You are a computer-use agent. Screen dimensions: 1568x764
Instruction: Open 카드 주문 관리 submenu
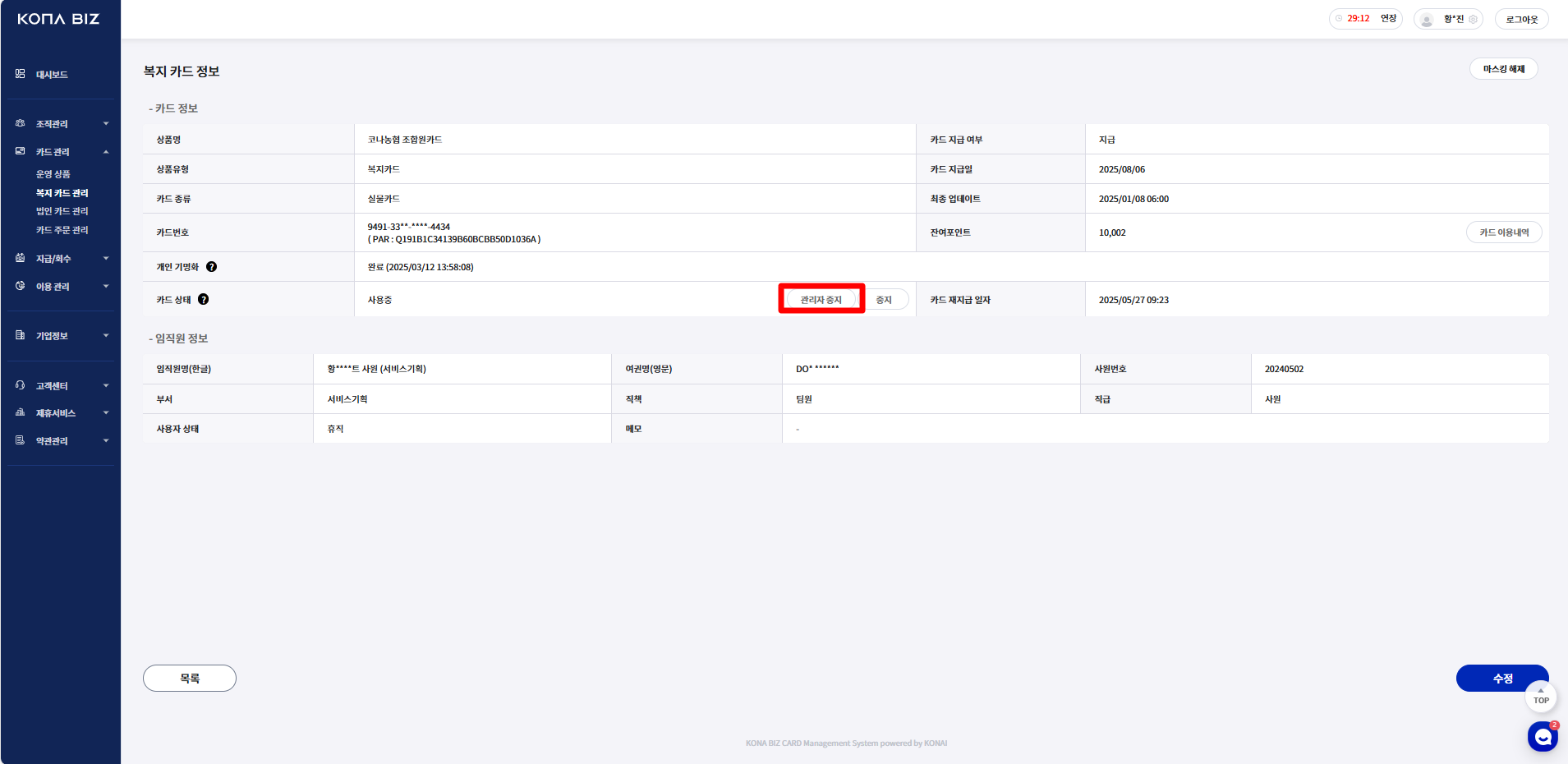coord(62,230)
